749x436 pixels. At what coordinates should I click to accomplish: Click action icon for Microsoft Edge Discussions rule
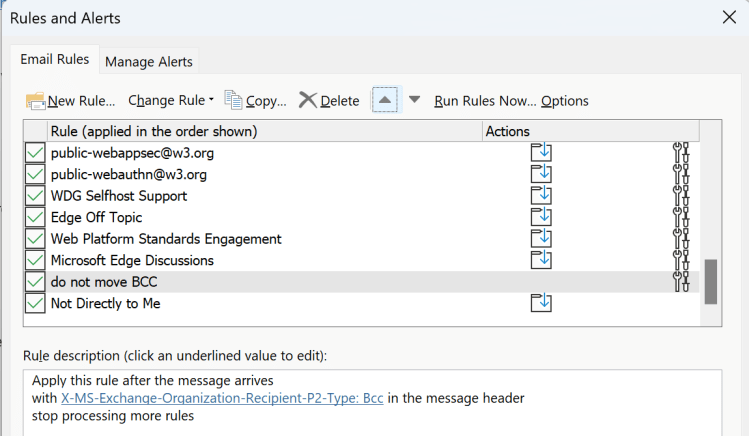[x=541, y=260]
